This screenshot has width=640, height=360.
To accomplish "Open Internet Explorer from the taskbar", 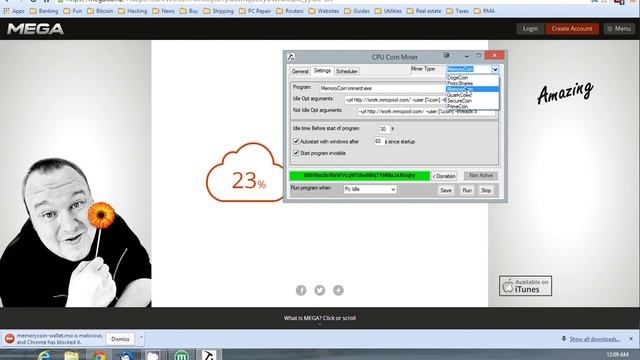I will [44, 355].
